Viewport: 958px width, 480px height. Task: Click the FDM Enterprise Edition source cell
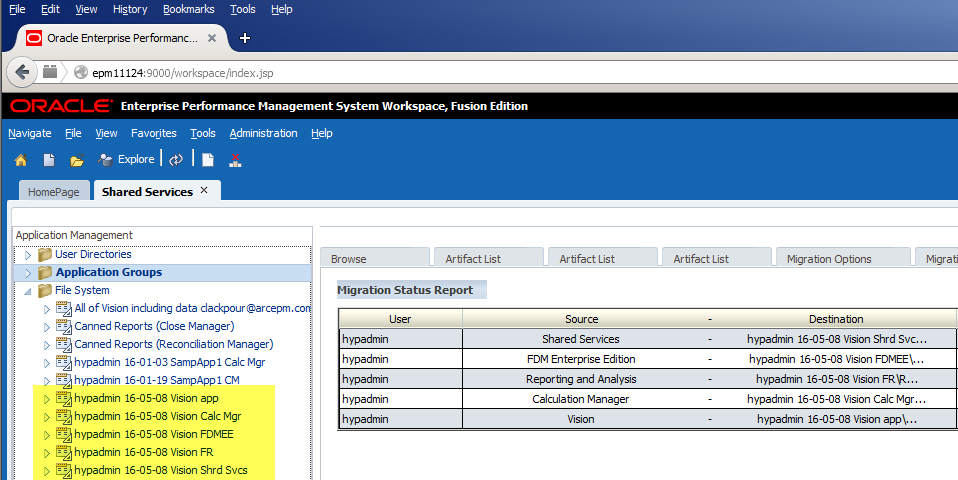click(x=581, y=359)
